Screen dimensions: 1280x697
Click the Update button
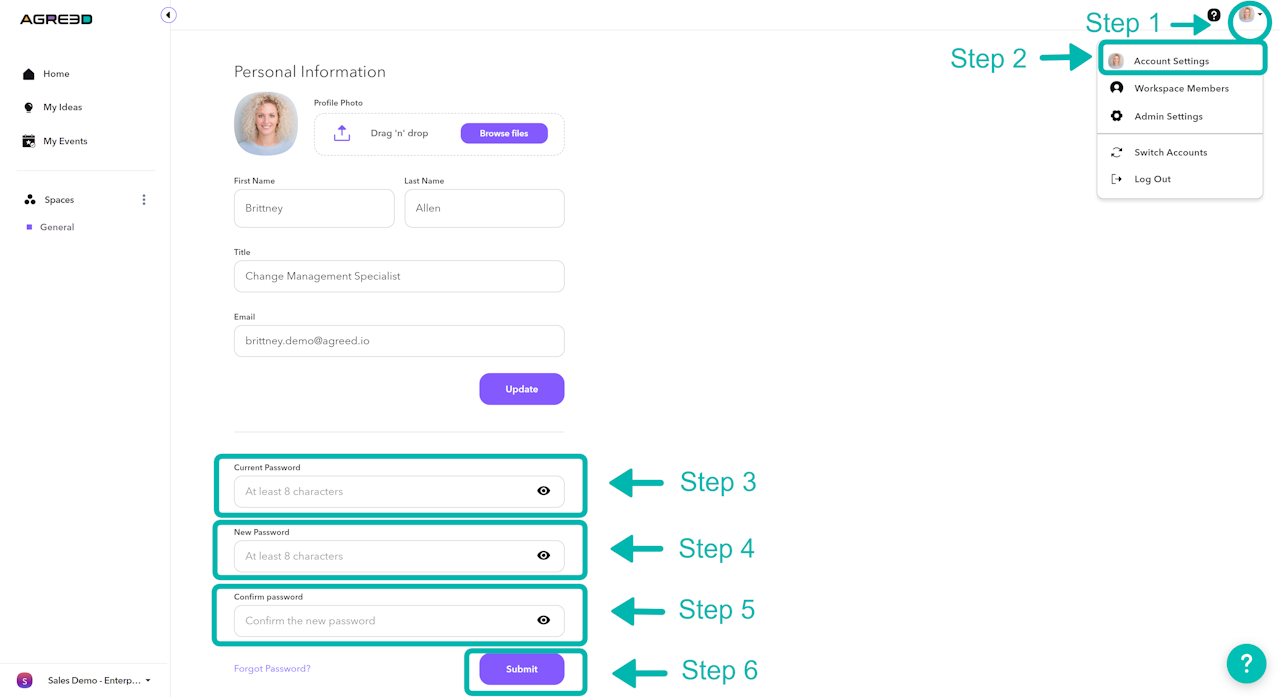coord(521,389)
